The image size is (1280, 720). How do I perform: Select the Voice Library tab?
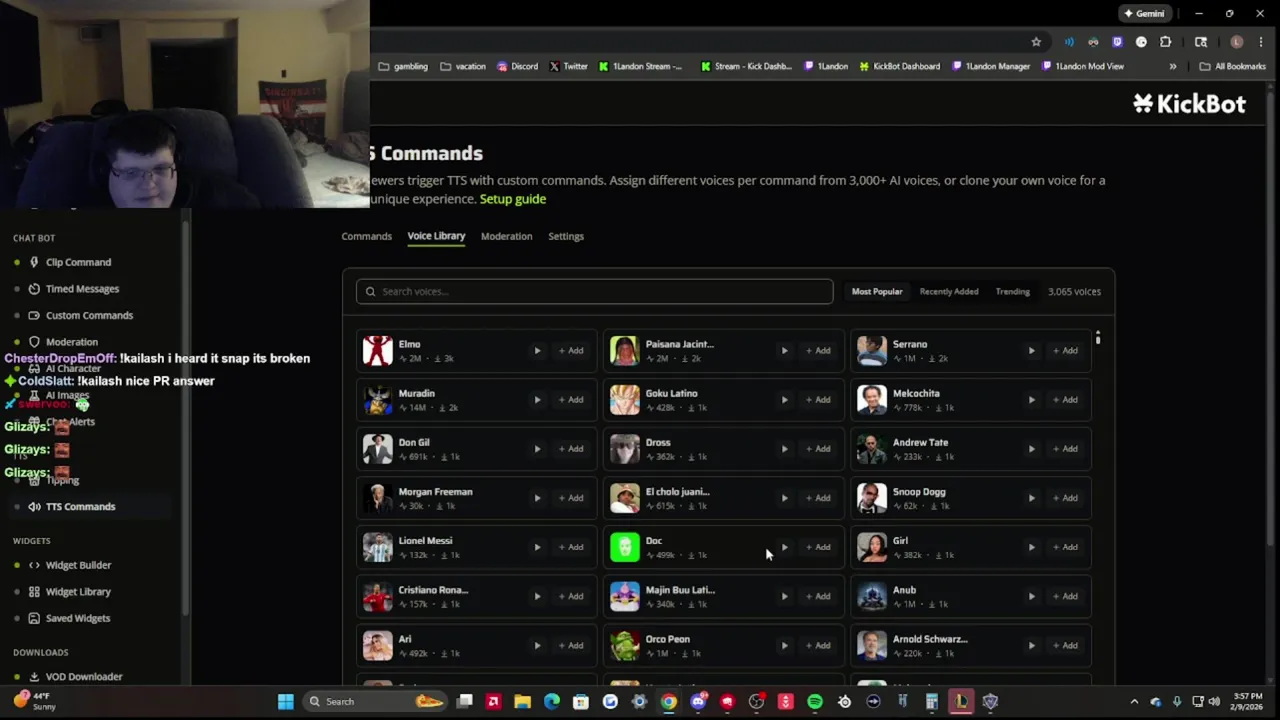436,236
